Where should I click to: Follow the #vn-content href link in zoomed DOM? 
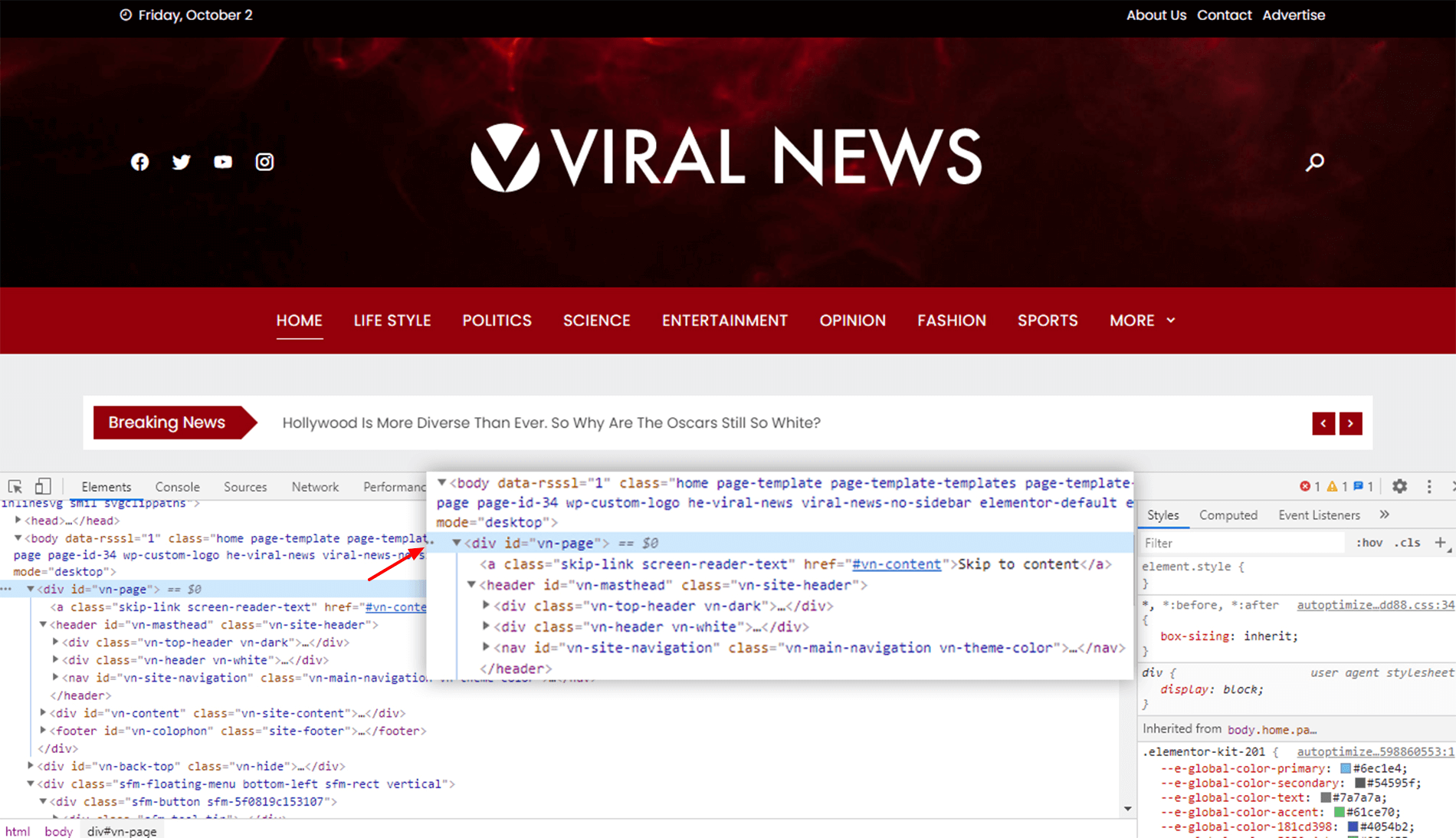[x=897, y=564]
